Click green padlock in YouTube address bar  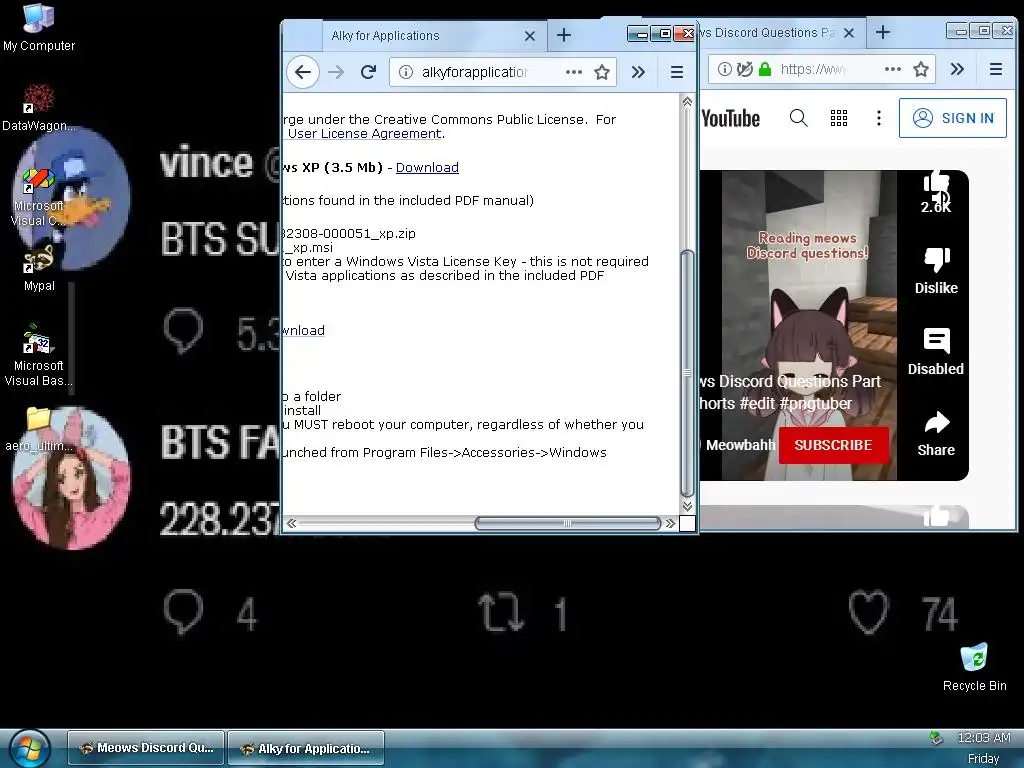(765, 69)
